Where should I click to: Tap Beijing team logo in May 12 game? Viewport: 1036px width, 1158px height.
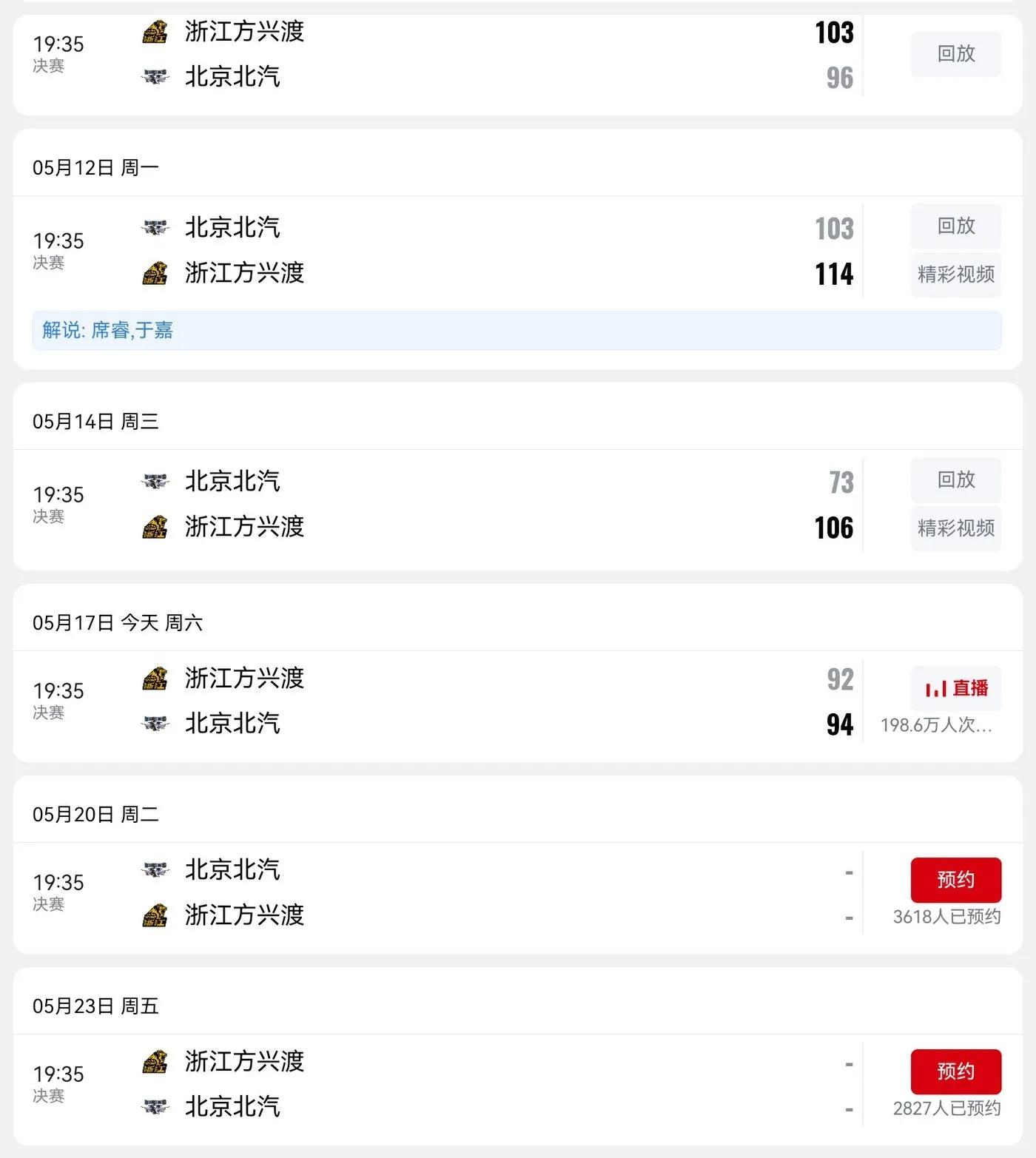[x=155, y=227]
